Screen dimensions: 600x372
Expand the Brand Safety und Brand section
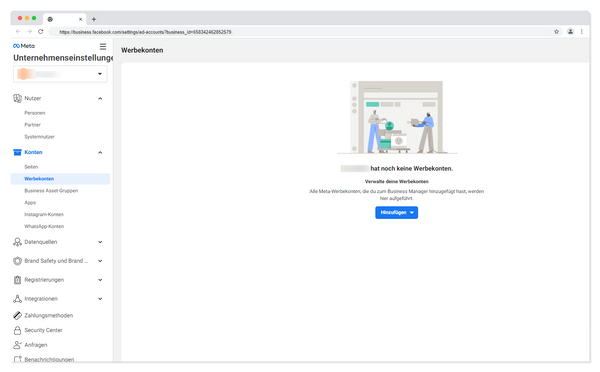tap(100, 261)
